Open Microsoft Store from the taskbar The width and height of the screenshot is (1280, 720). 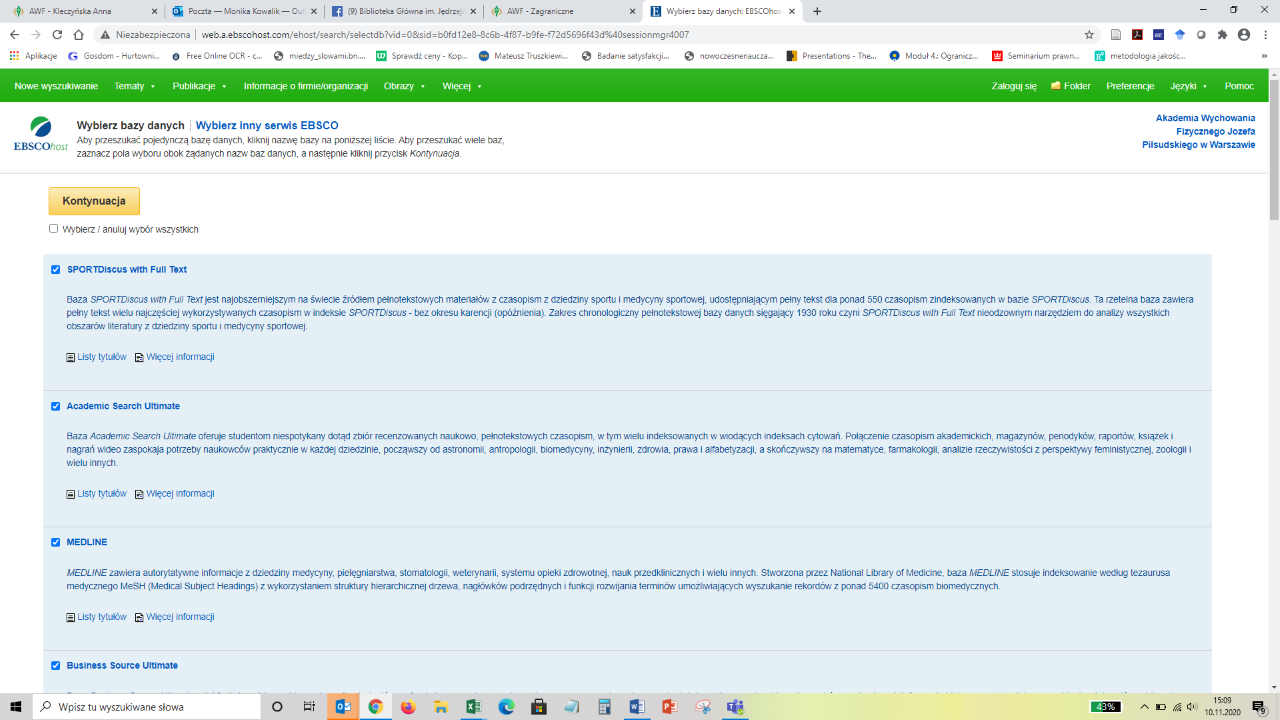coord(538,706)
